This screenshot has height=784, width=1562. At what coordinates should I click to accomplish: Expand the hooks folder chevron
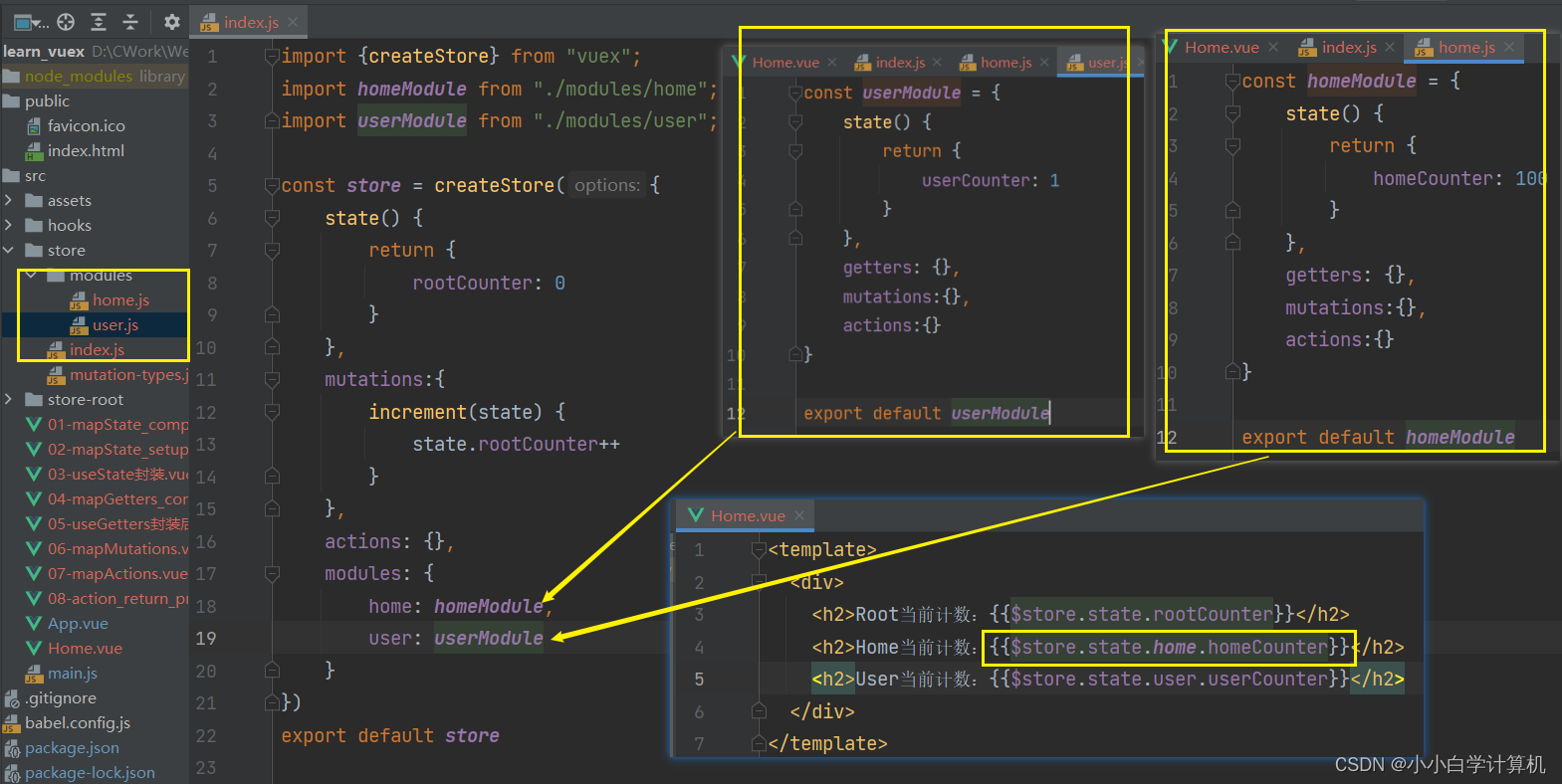9,225
